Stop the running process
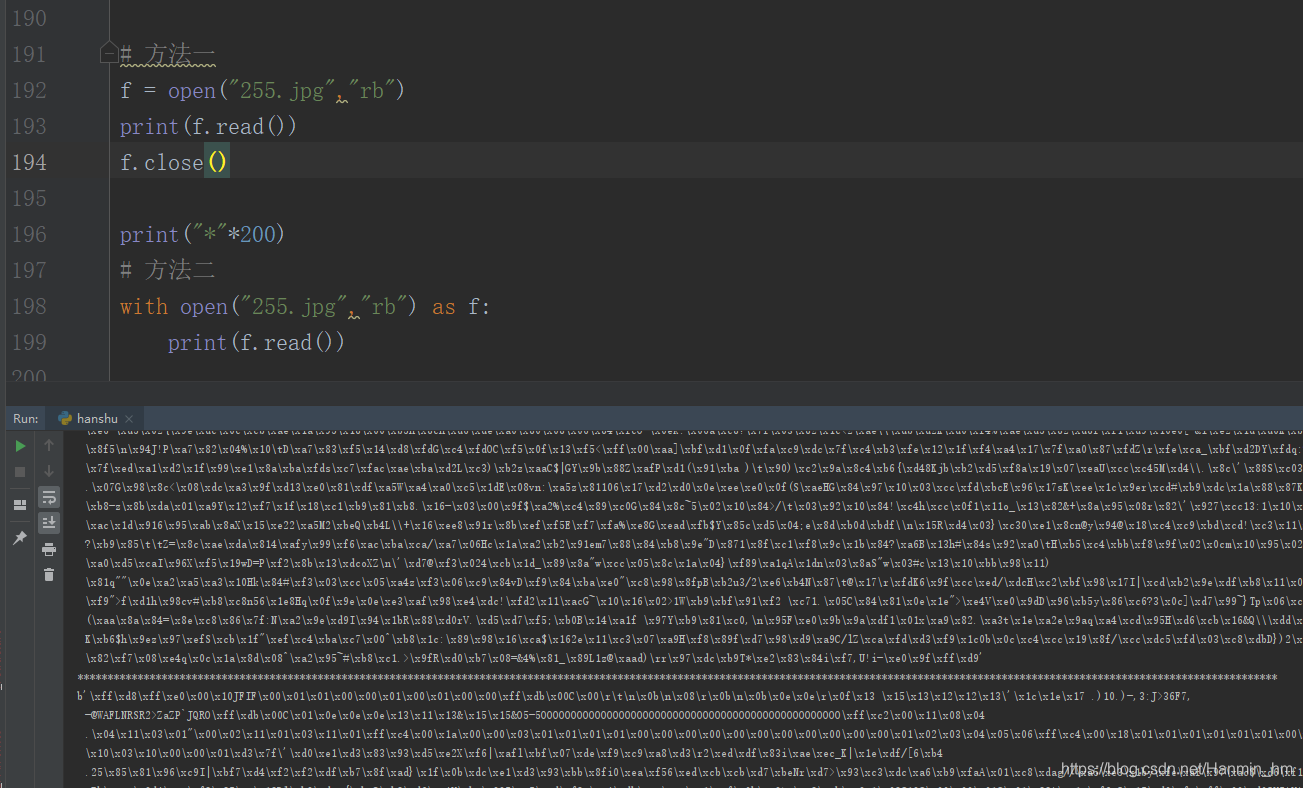The image size is (1303, 788). [20, 471]
